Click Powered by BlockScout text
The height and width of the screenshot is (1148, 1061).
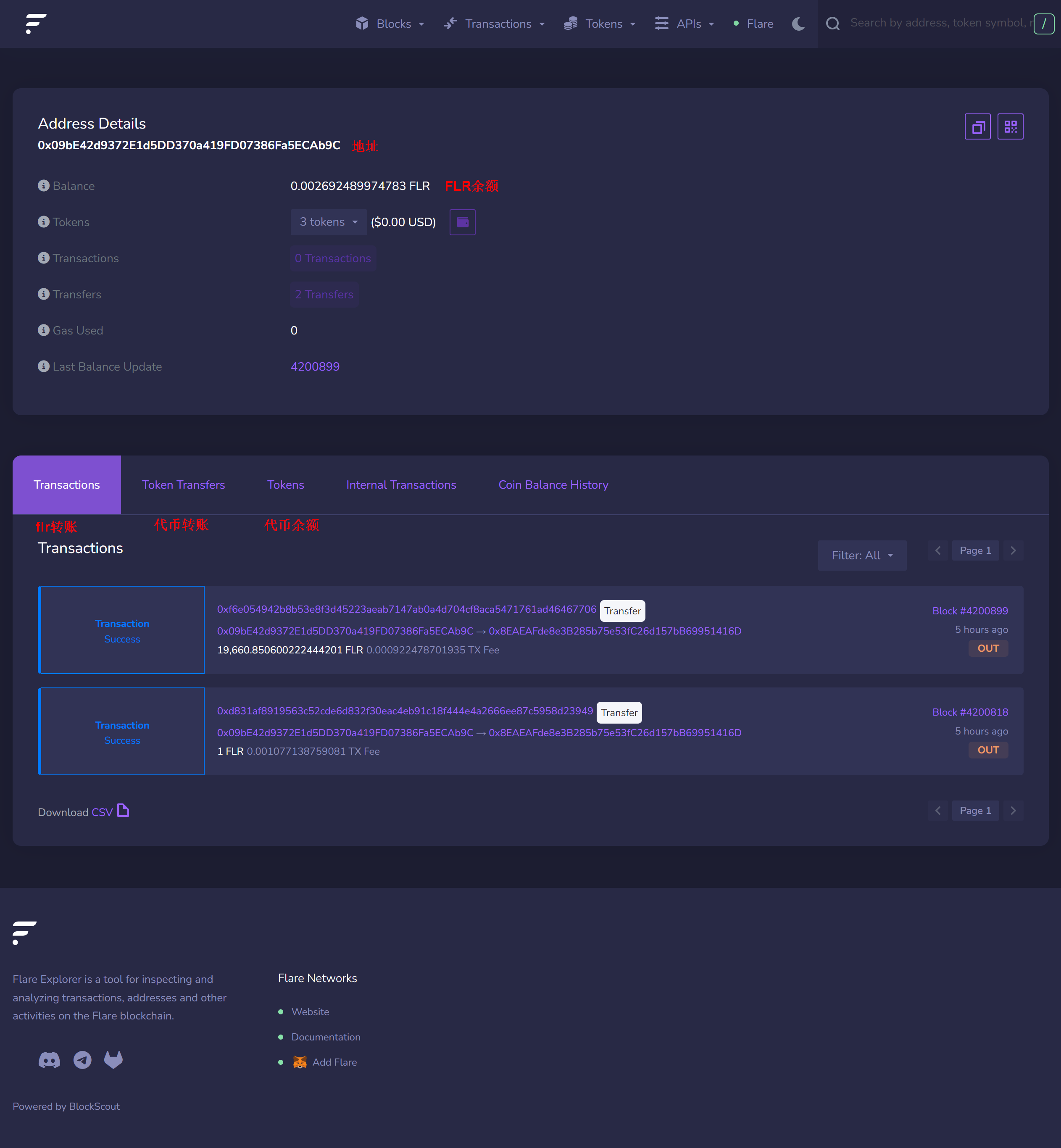[66, 1106]
